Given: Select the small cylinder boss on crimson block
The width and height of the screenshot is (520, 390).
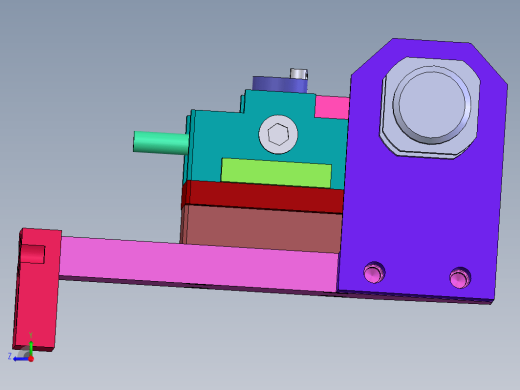Looking at the screenshot, I should [x=32, y=254].
